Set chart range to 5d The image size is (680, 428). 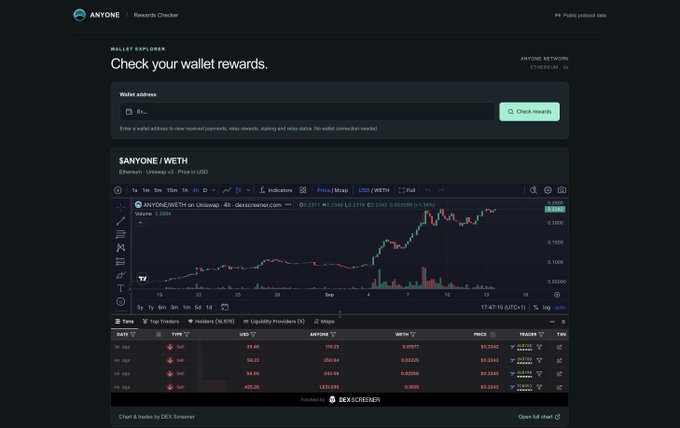click(x=198, y=307)
